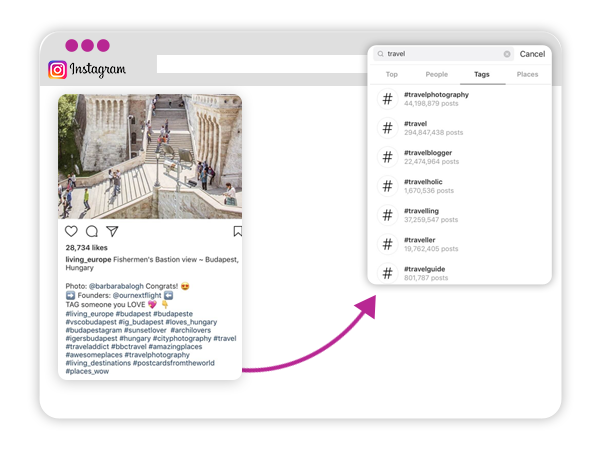Image resolution: width=600 pixels, height=450 pixels.
Task: Clear the travel search text
Action: click(507, 54)
